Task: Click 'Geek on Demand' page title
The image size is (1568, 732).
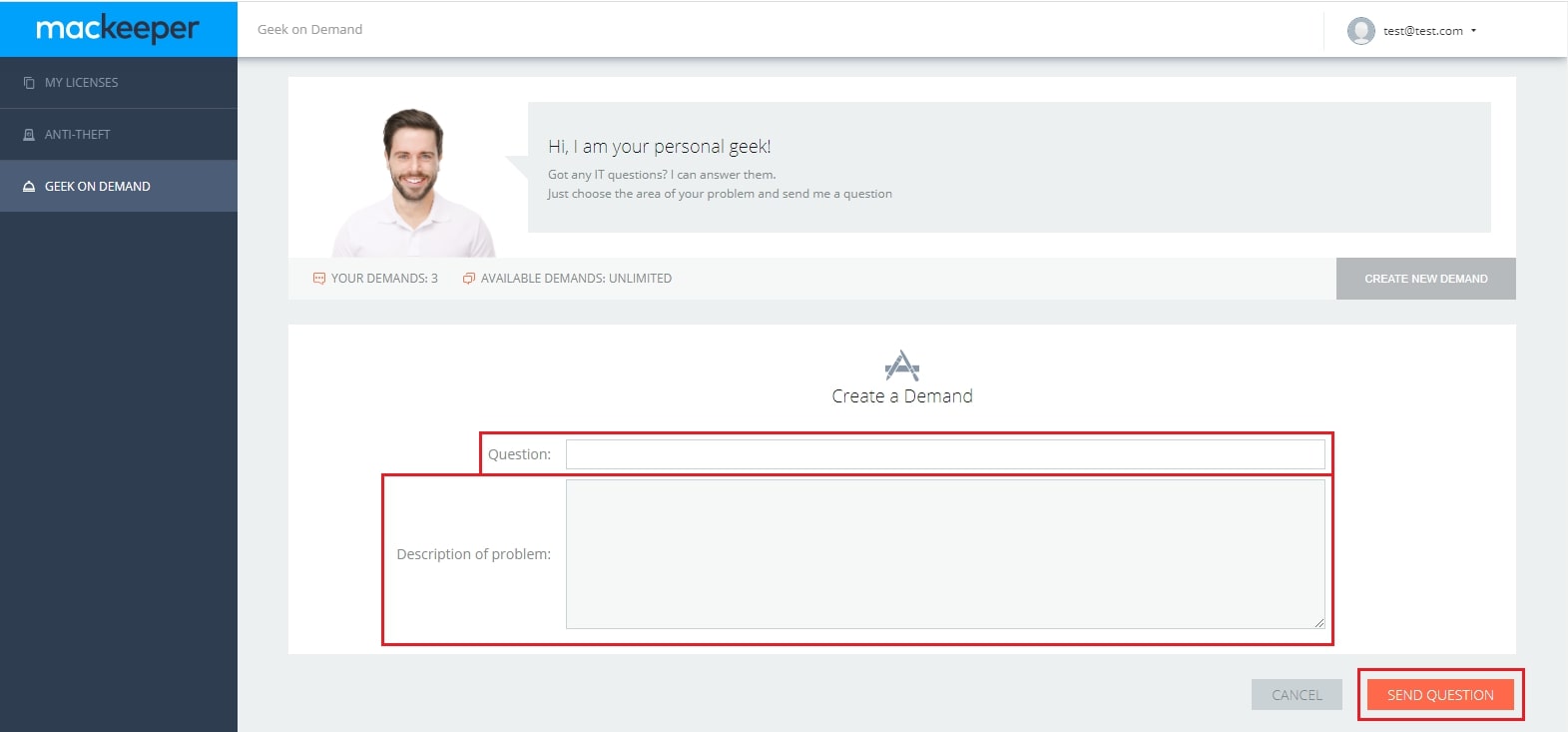Action: click(309, 30)
